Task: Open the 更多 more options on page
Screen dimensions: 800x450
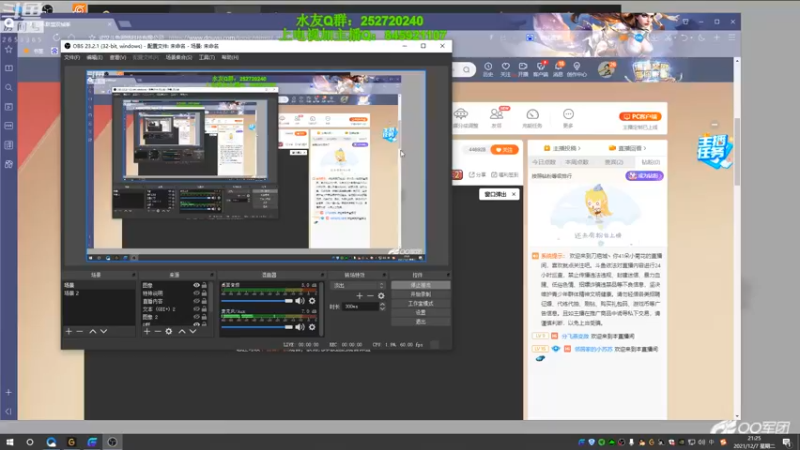Action: (568, 117)
